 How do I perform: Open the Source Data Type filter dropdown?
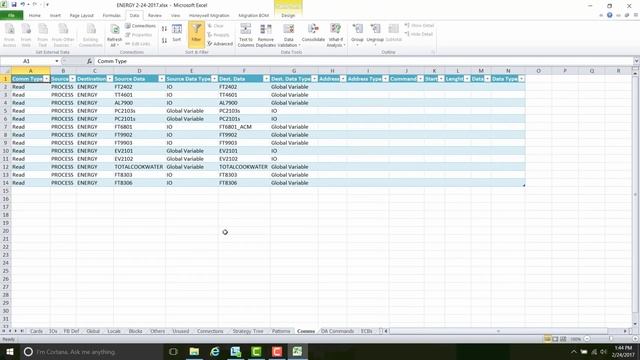pos(214,79)
